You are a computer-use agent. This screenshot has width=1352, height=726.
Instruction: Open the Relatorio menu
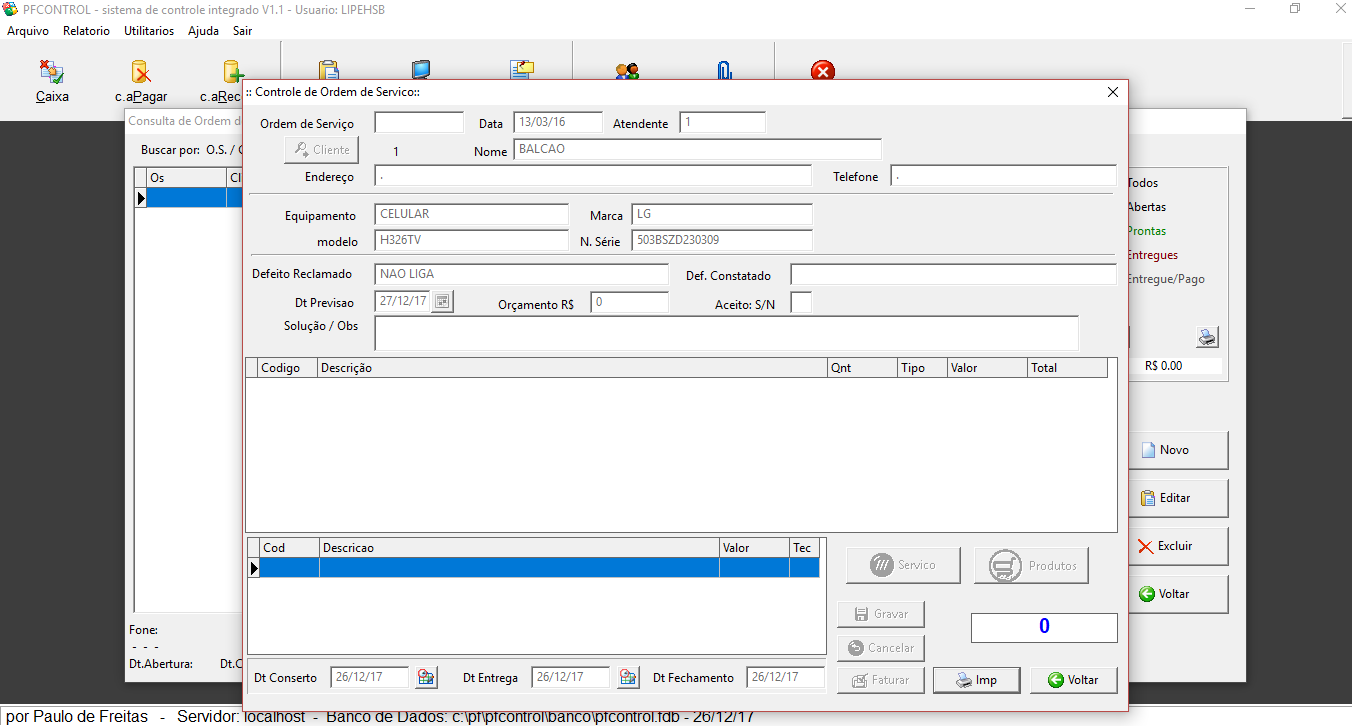pyautogui.click(x=86, y=31)
